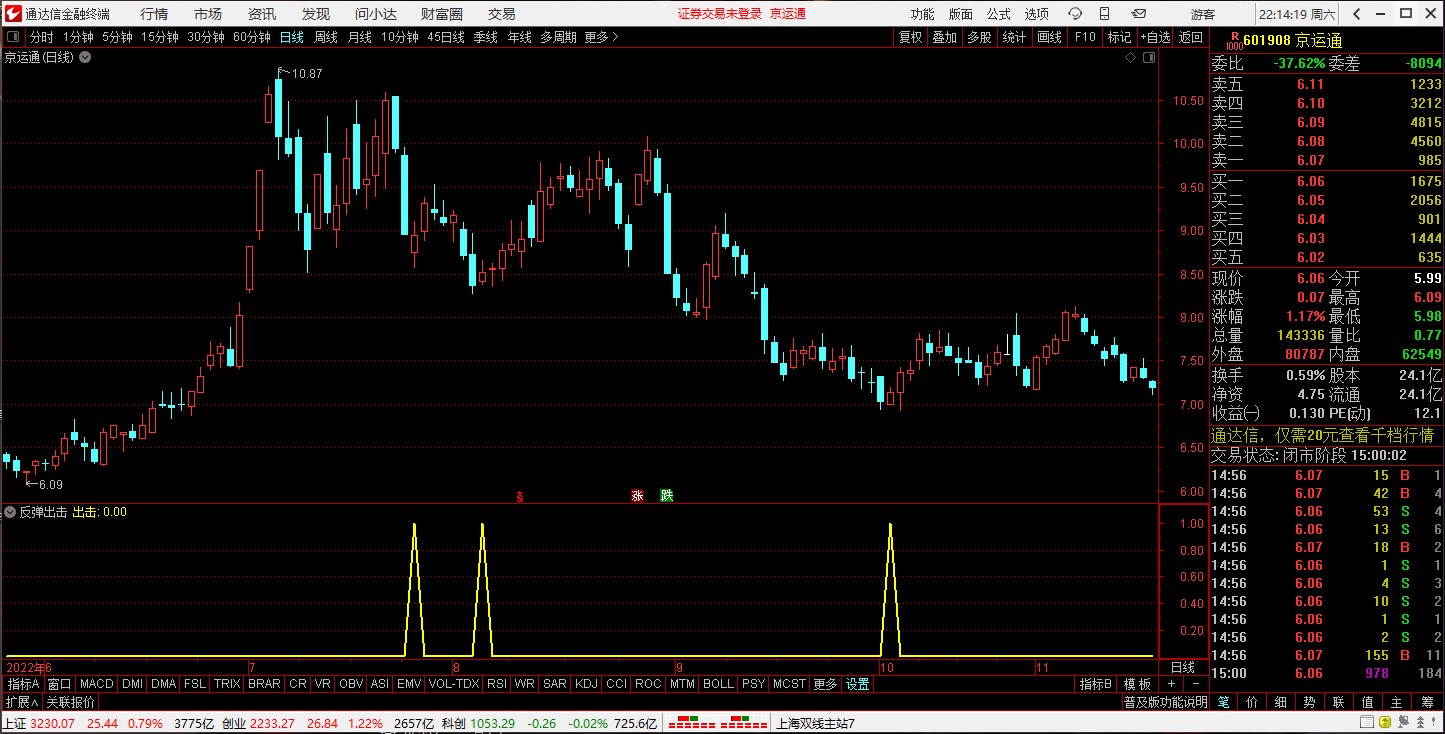Select the 分时 intraday period
Viewport: 1445px width, 734px height.
[41, 37]
